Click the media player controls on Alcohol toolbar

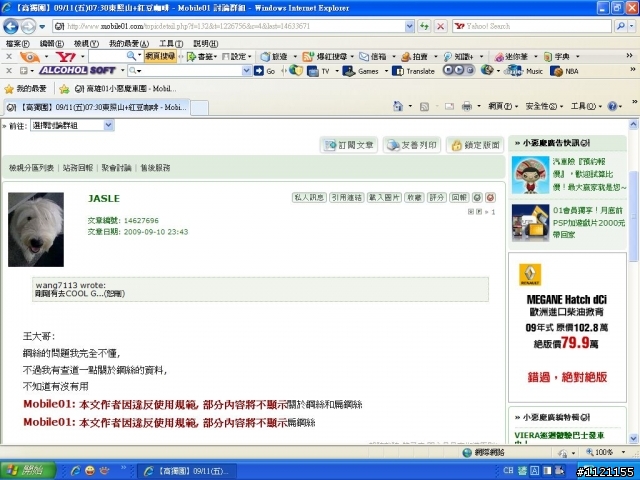459,70
